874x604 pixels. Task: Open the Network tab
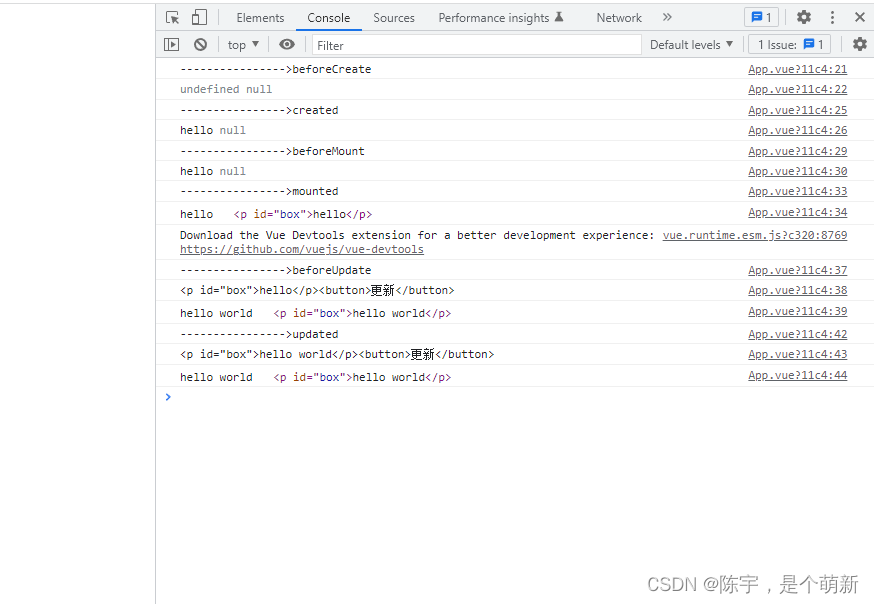click(619, 18)
